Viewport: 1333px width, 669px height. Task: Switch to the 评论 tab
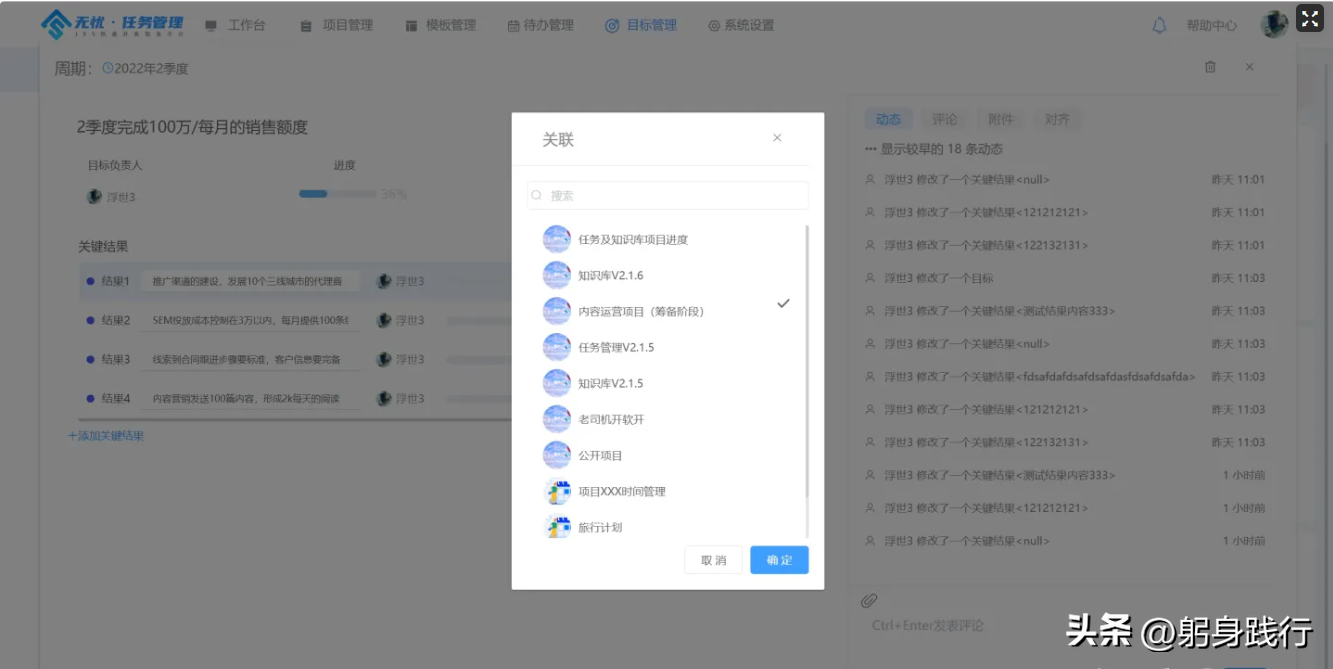coord(944,119)
